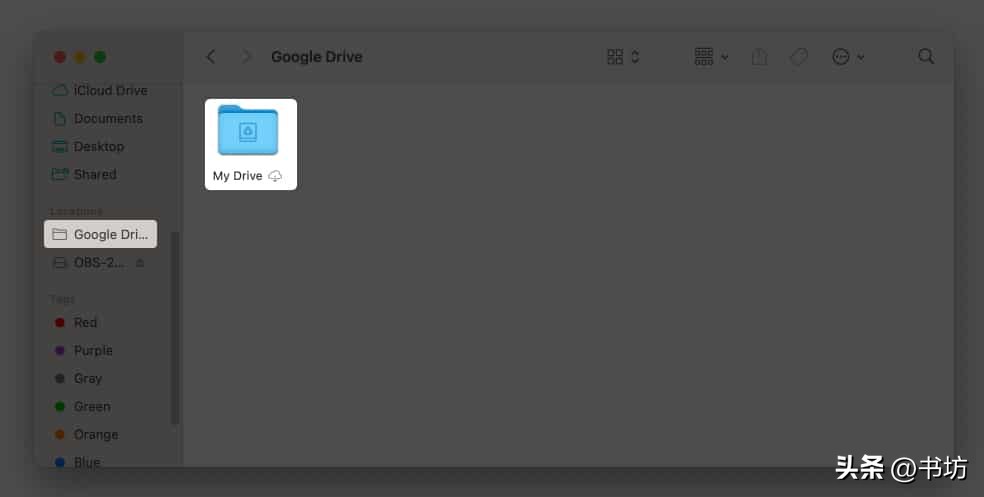Select Google Drive location in sidebar
The height and width of the screenshot is (497, 984).
point(100,234)
